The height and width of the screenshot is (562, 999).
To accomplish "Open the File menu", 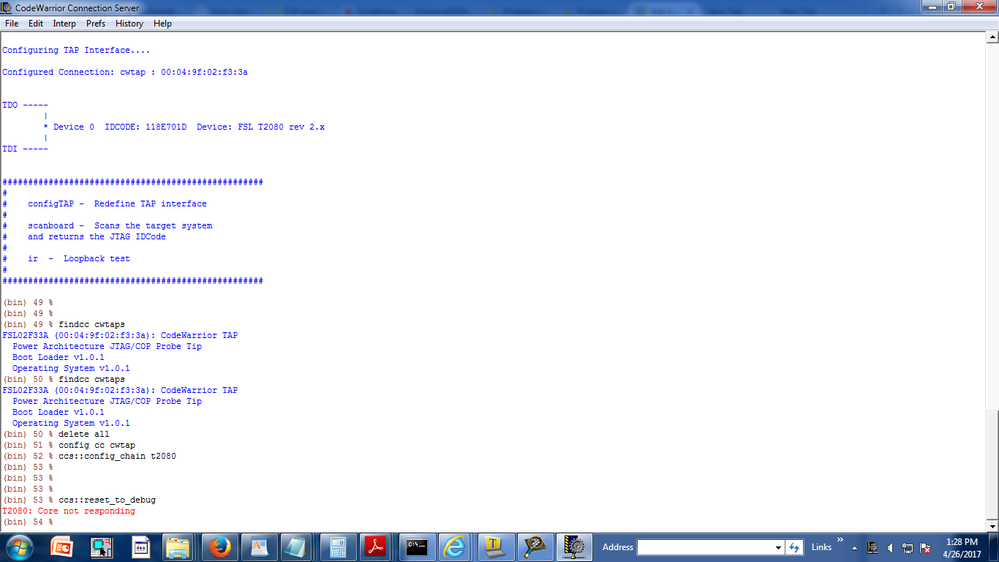I will tap(11, 24).
